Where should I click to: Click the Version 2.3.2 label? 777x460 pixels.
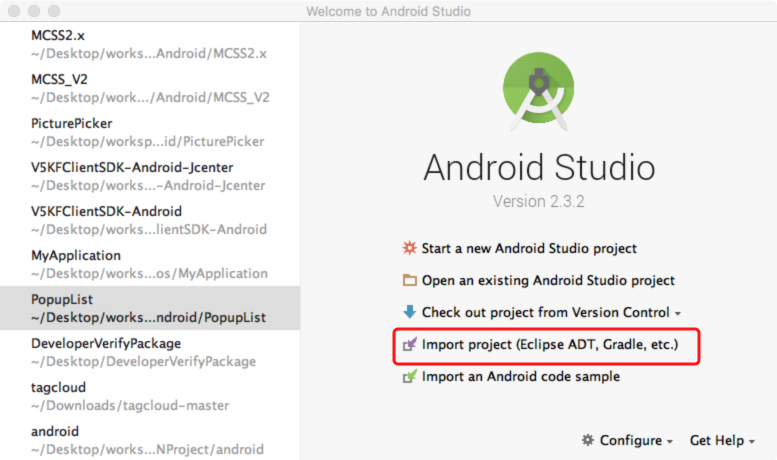(x=539, y=202)
